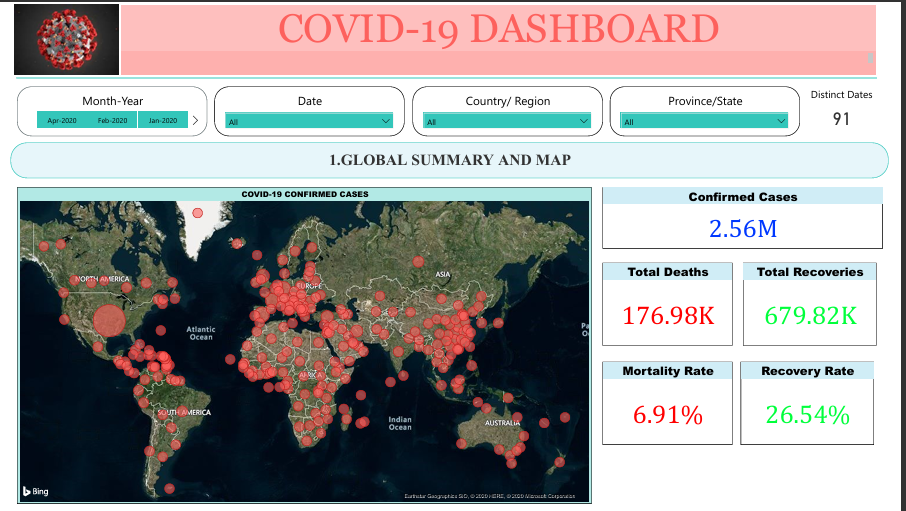906x511 pixels.
Task: Select Jan-2020 in Month-Year slicer
Action: click(x=162, y=121)
